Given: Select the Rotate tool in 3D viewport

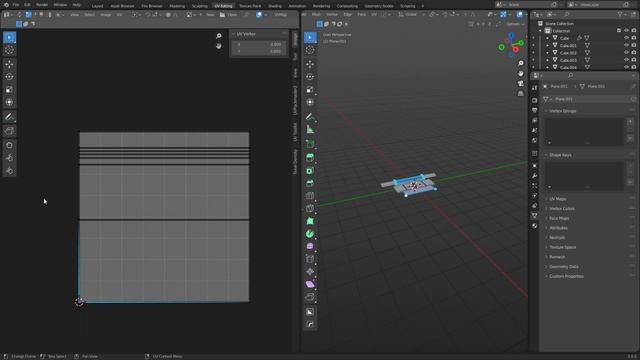Looking at the screenshot, I should [x=310, y=77].
